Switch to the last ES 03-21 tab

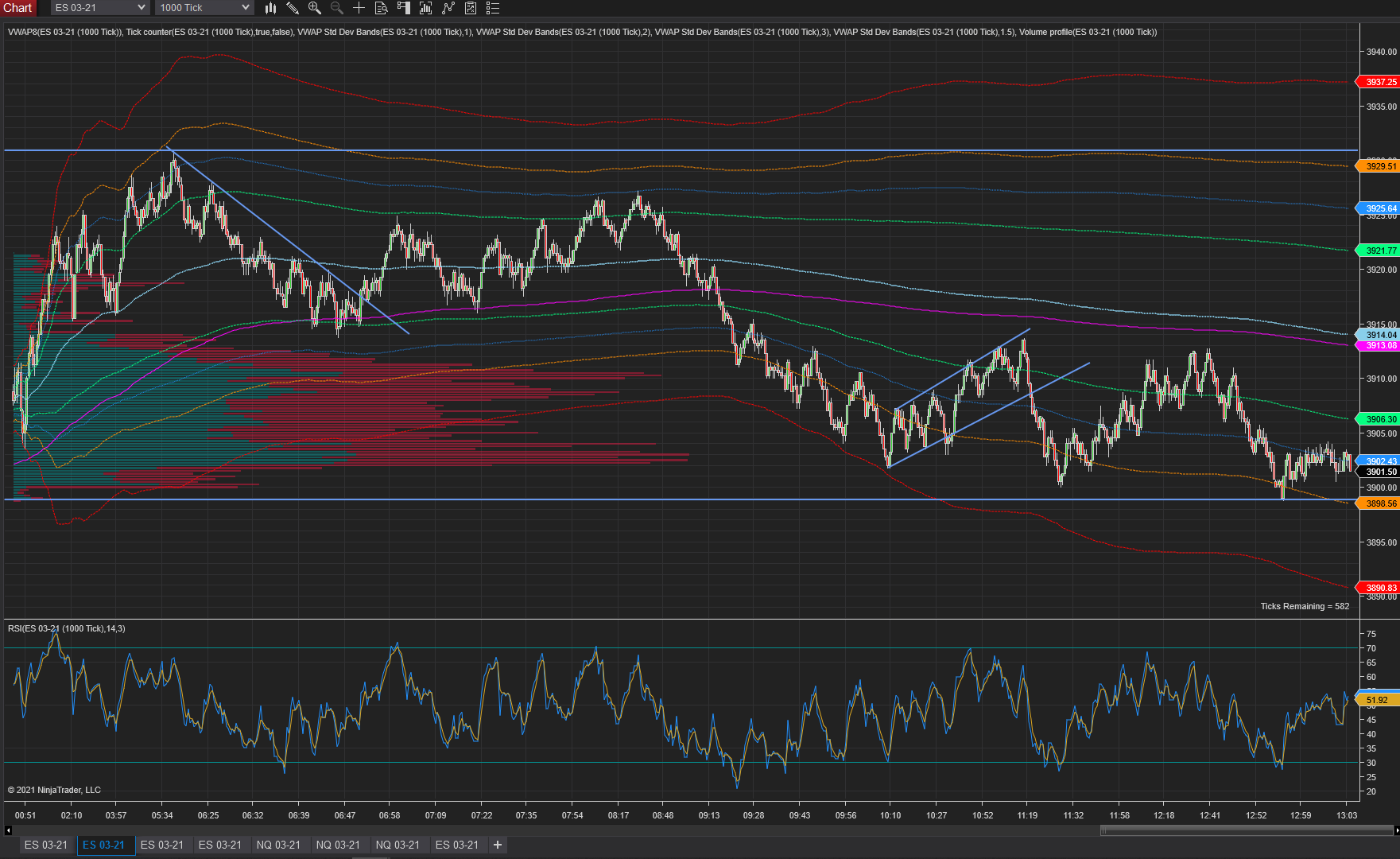pyautogui.click(x=457, y=845)
